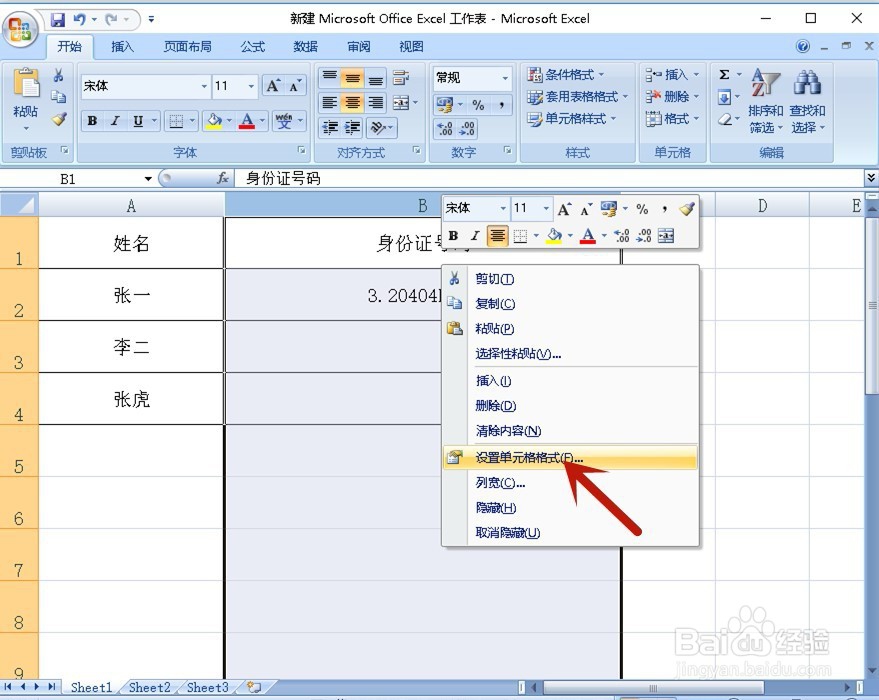Increase indent in alignment group
This screenshot has height=700, width=879.
(x=353, y=128)
